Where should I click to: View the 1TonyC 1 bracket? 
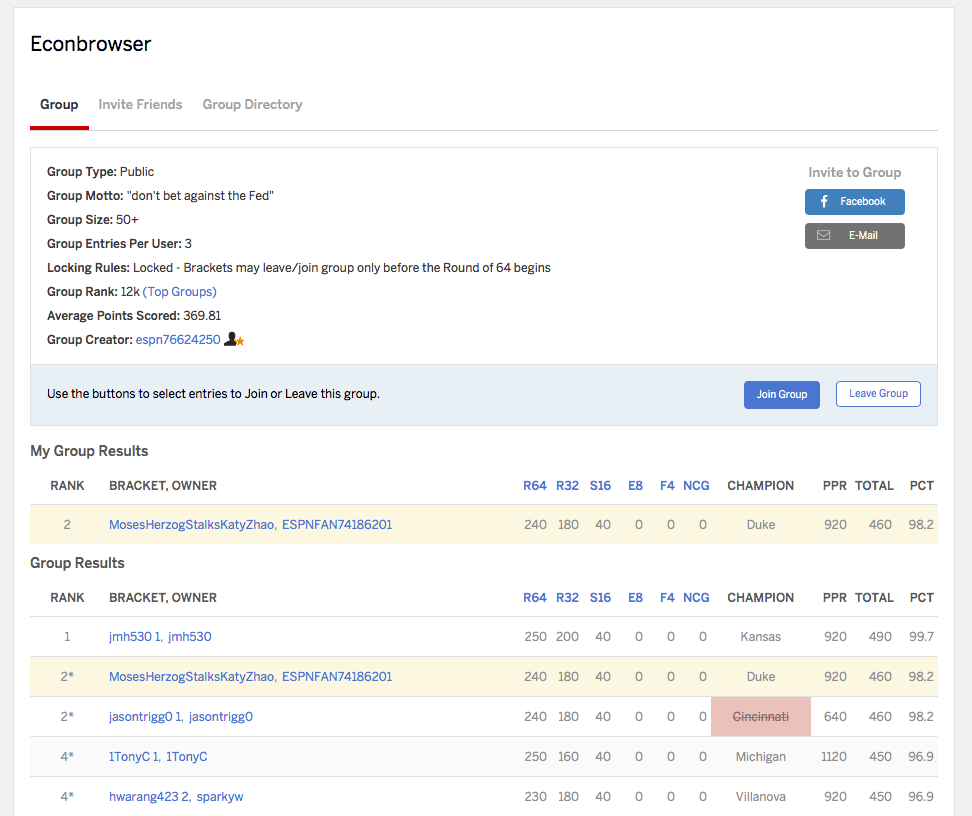coord(134,757)
